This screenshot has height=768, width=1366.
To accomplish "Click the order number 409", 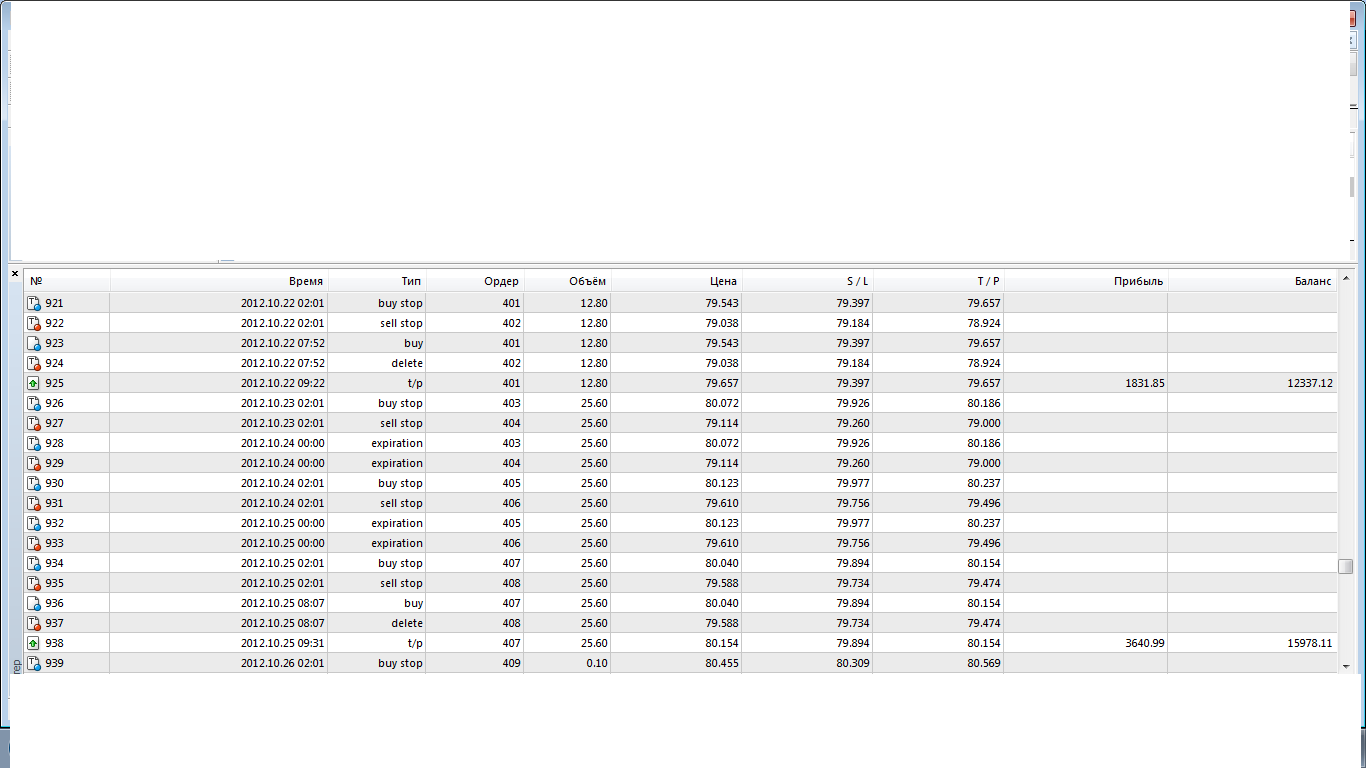I will (511, 663).
